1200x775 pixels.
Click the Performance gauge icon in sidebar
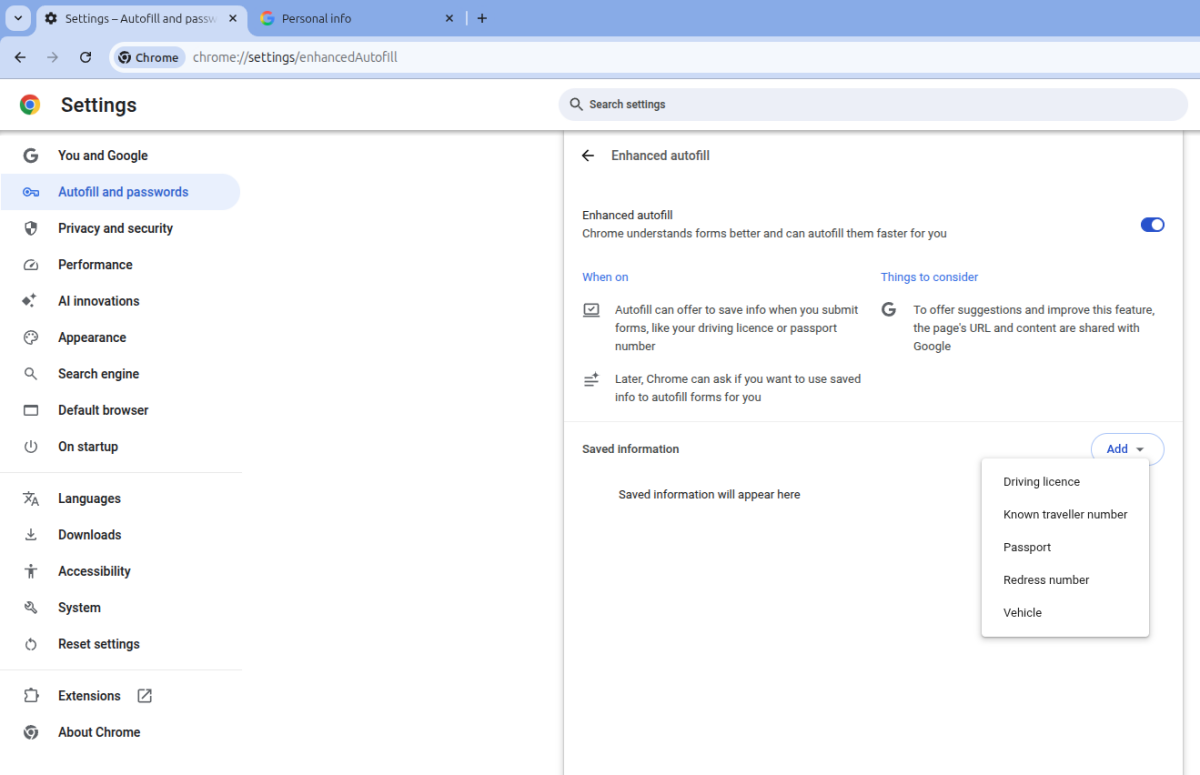31,265
